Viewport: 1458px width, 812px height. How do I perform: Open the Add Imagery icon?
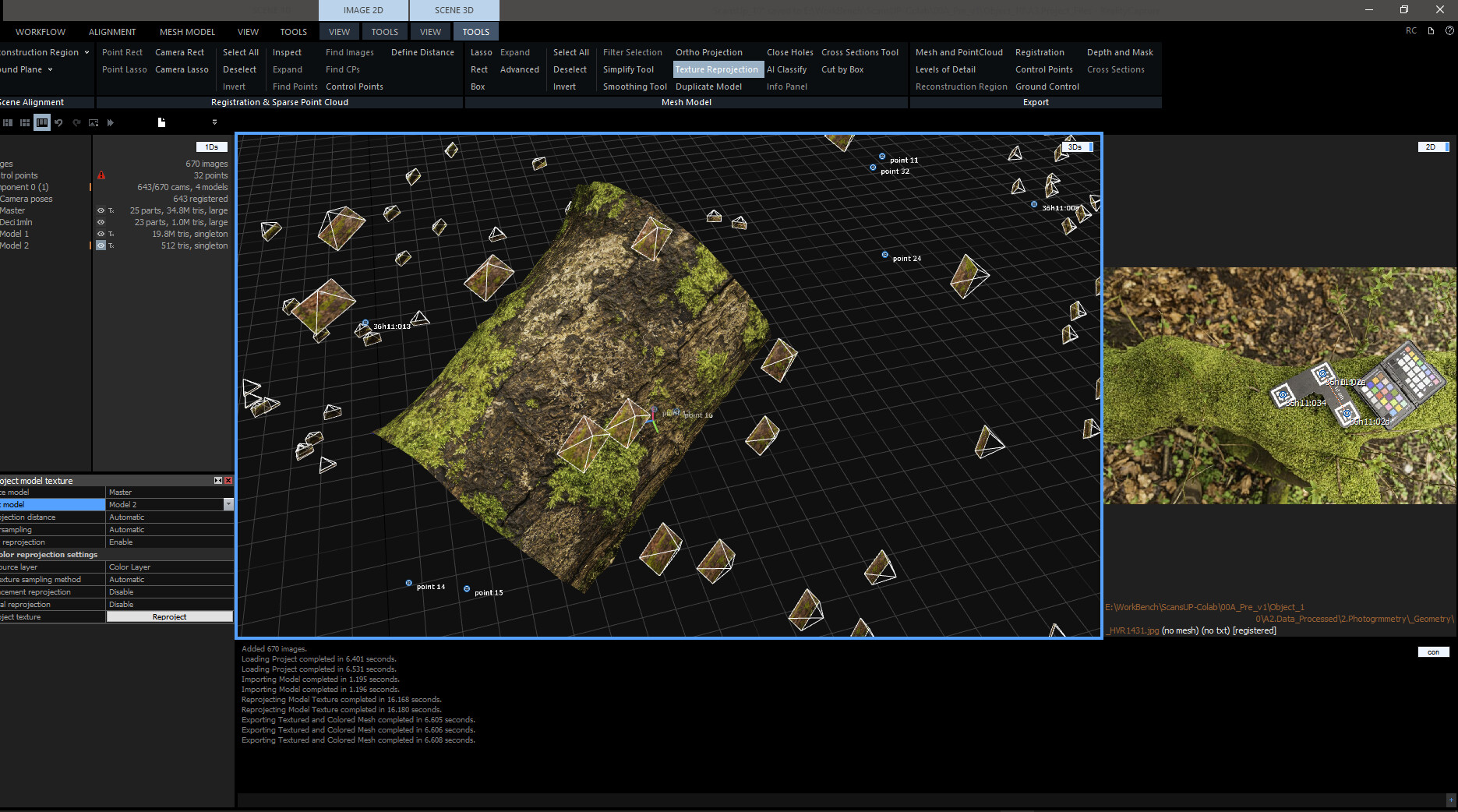click(x=94, y=122)
